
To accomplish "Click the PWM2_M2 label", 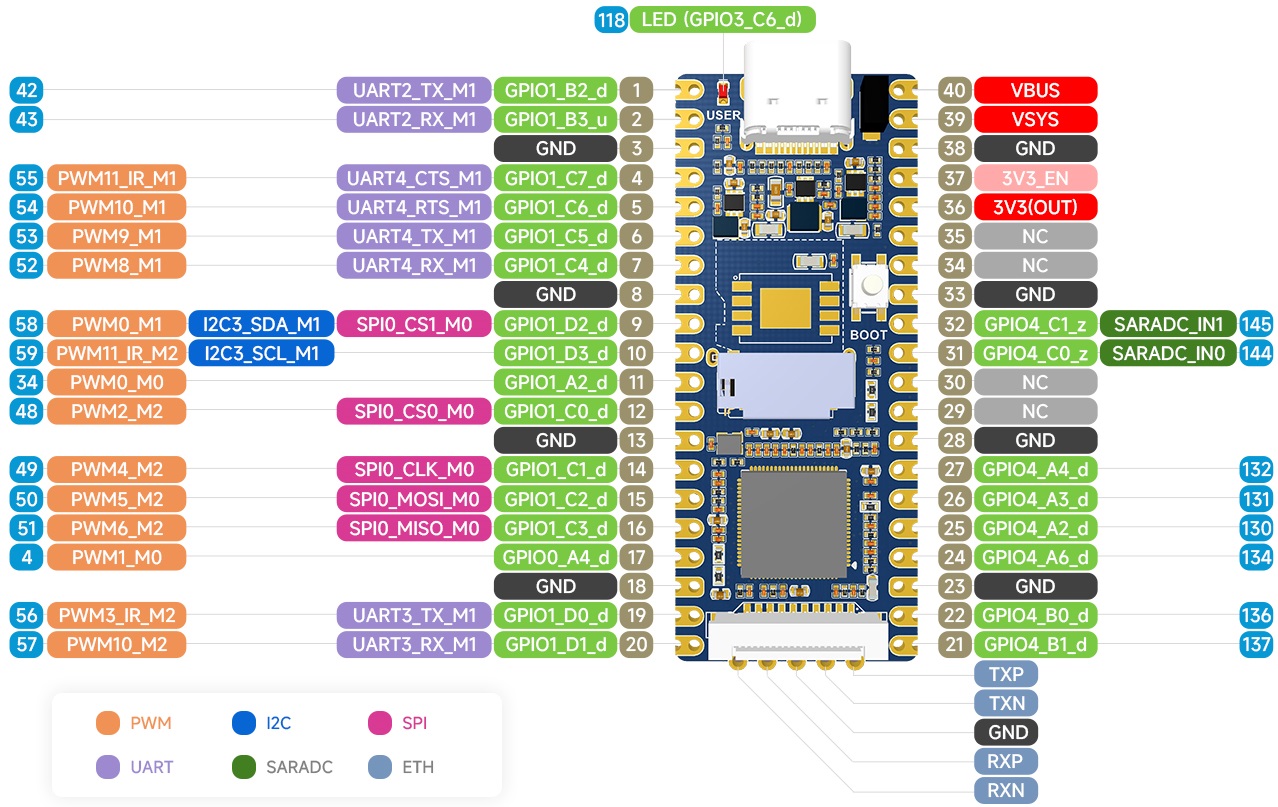I will tap(116, 411).
